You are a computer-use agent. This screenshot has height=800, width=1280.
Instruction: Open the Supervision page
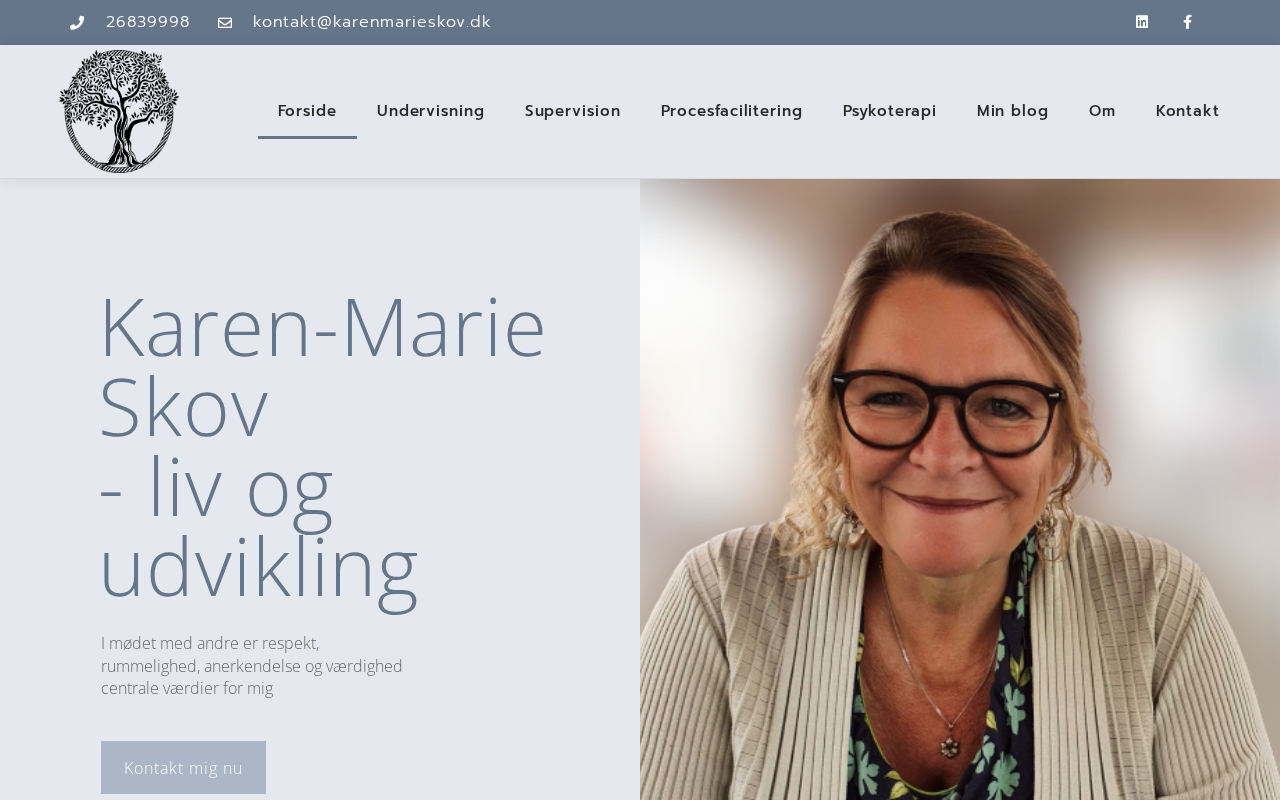(573, 111)
